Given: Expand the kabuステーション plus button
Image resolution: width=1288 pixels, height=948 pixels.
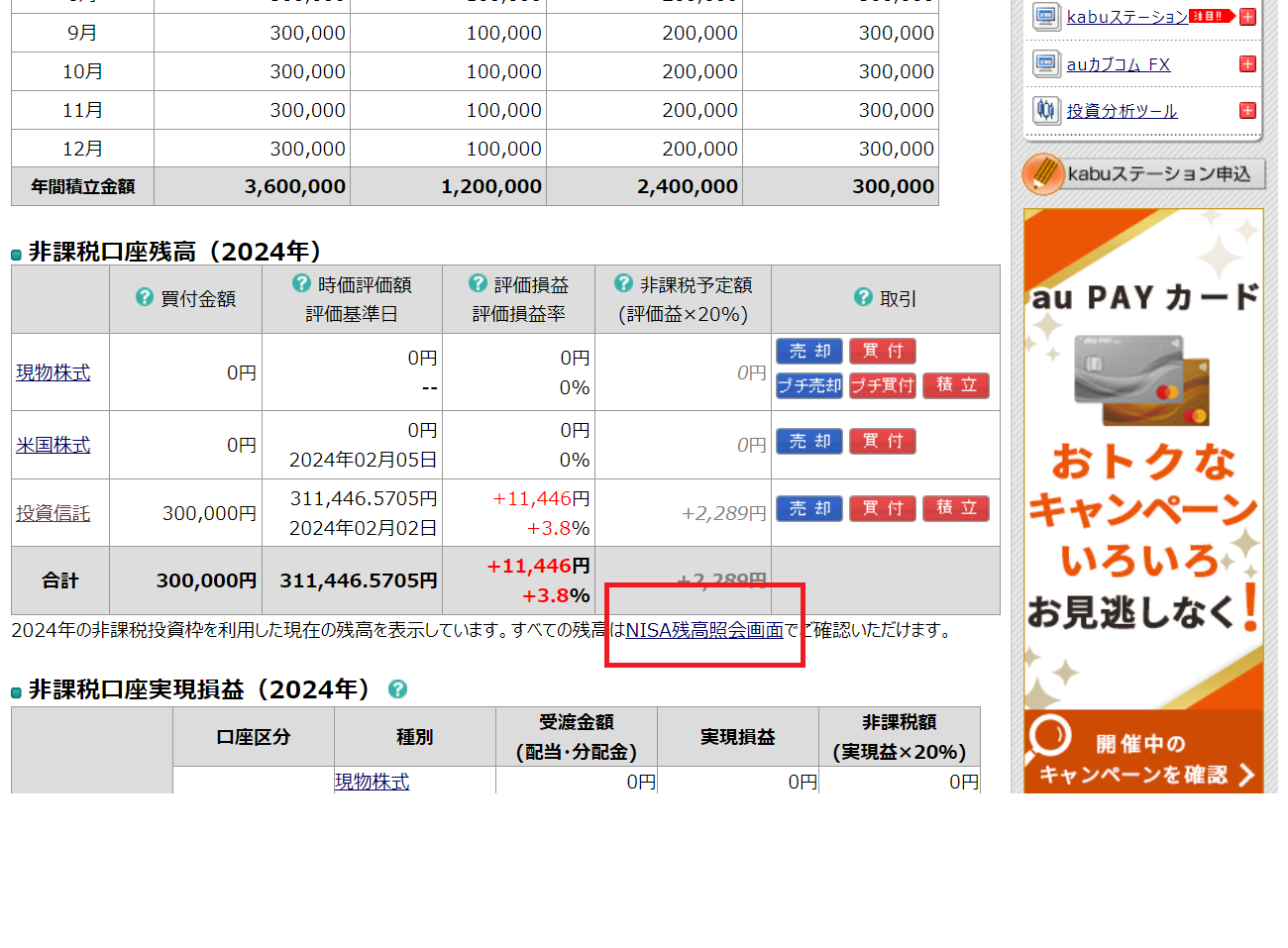Looking at the screenshot, I should tap(1247, 17).
